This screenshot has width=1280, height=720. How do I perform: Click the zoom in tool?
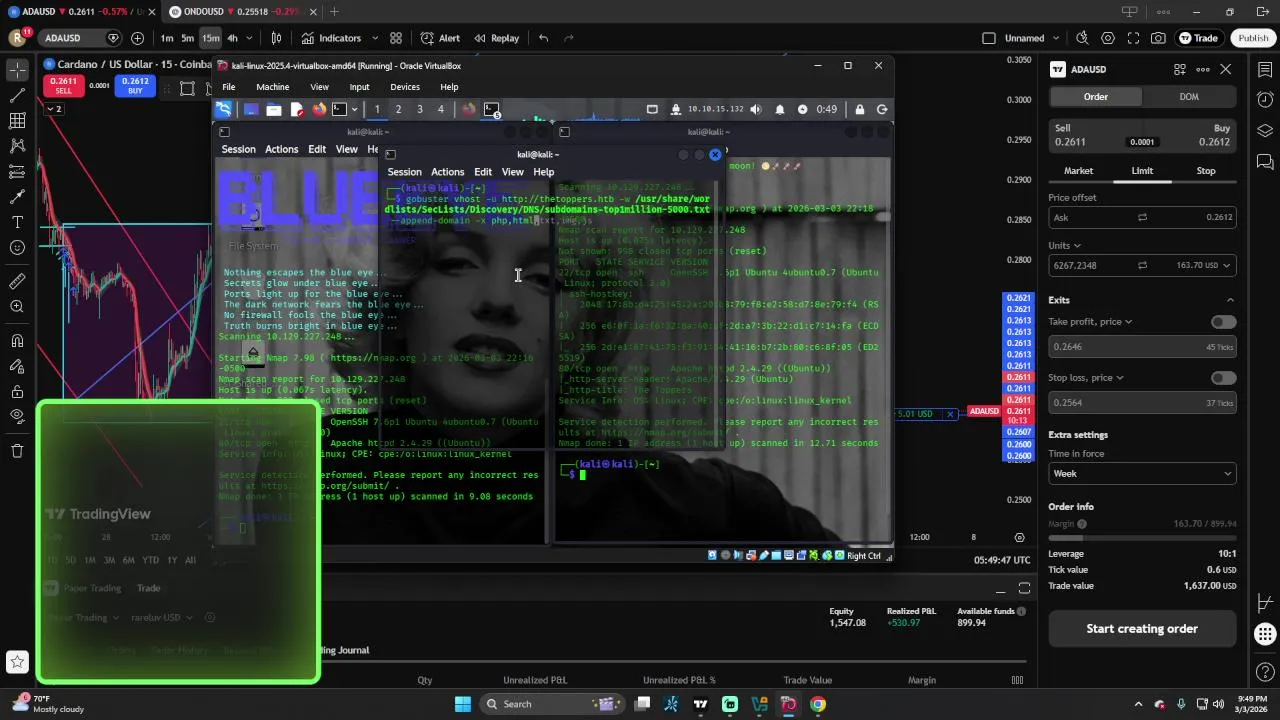point(17,307)
